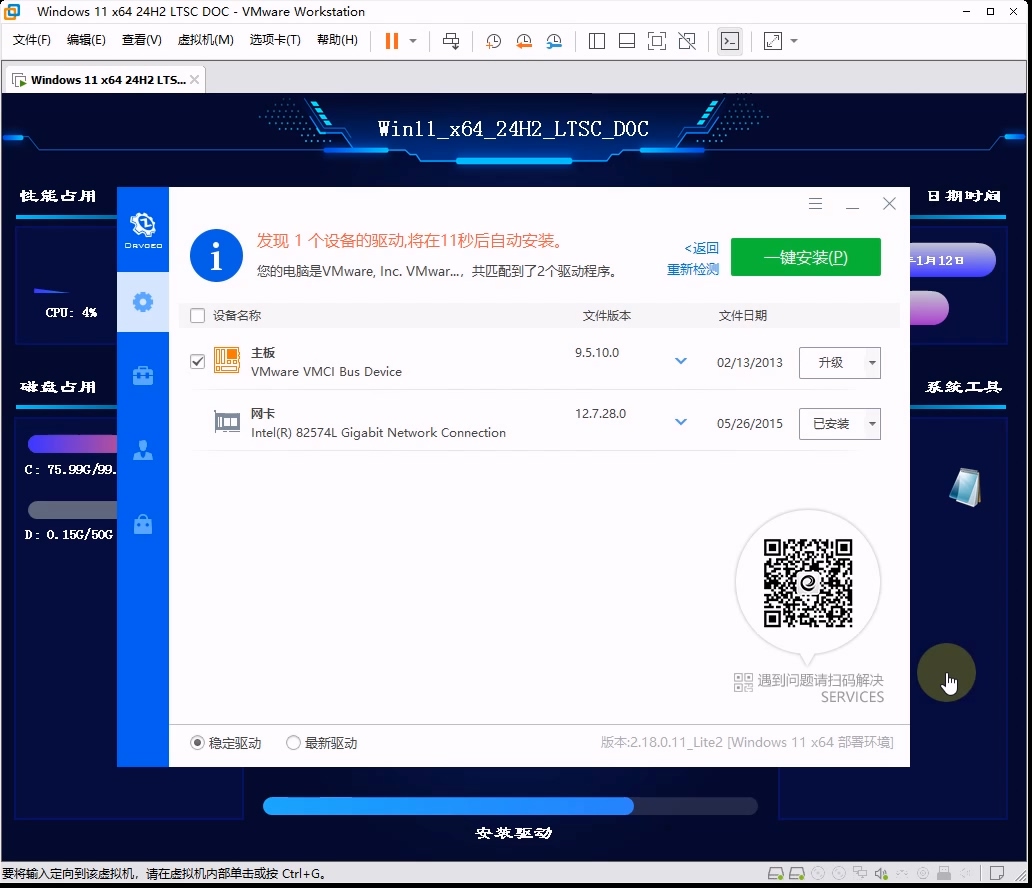The width and height of the screenshot is (1032, 888).
Task: Enter full screen mode icon
Action: pos(657,41)
